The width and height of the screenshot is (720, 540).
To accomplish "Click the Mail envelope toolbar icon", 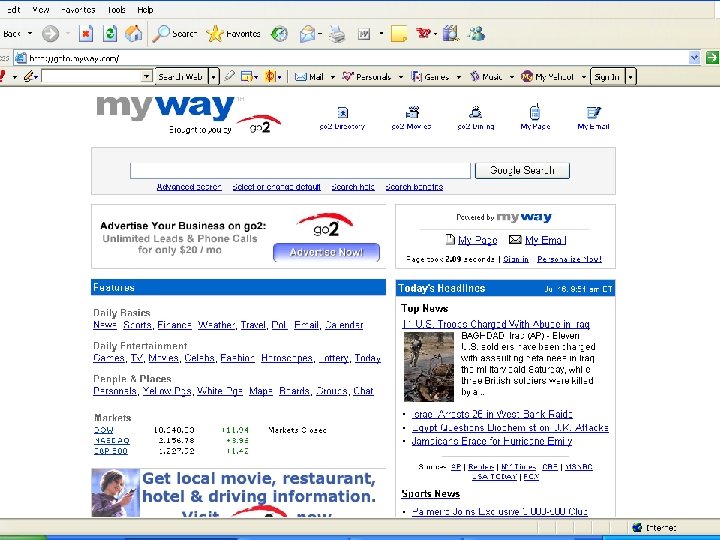I will pyautogui.click(x=307, y=34).
